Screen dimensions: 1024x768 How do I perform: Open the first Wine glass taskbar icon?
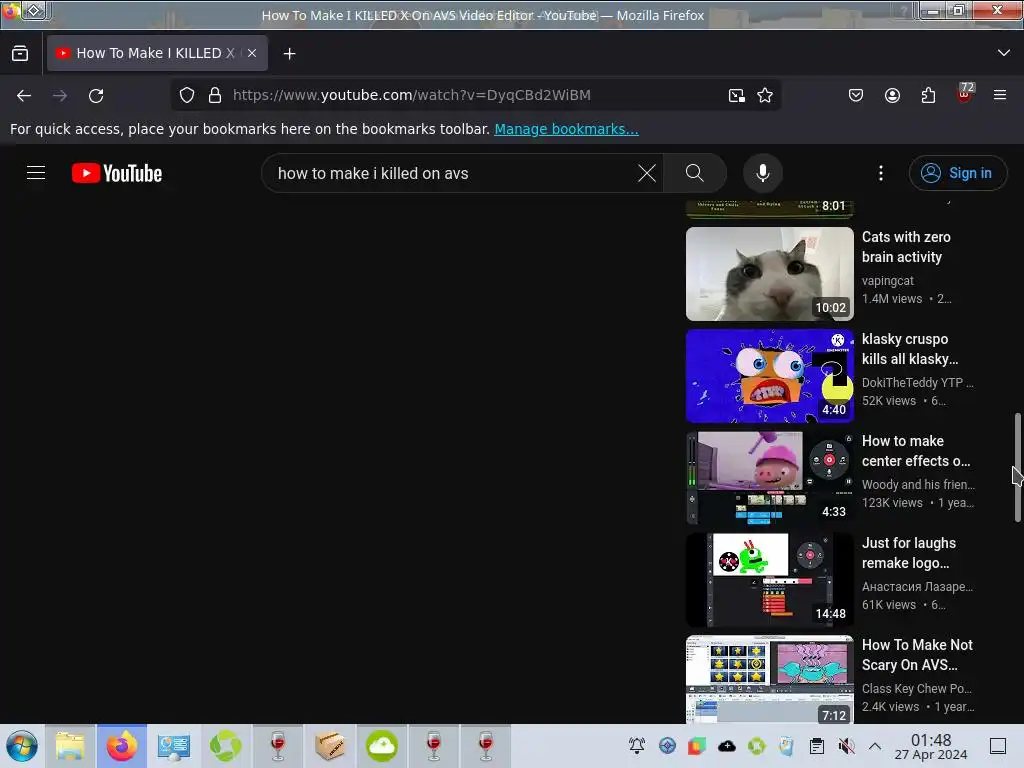(278, 746)
